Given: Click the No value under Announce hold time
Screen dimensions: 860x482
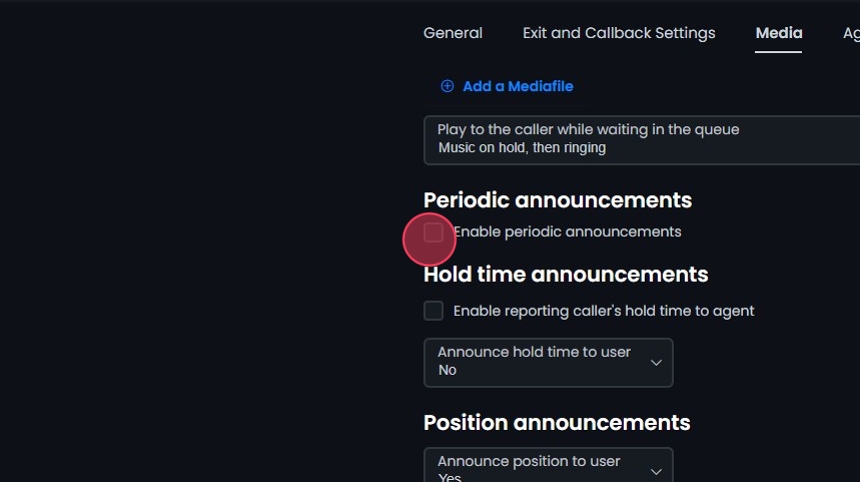Looking at the screenshot, I should click(x=447, y=370).
